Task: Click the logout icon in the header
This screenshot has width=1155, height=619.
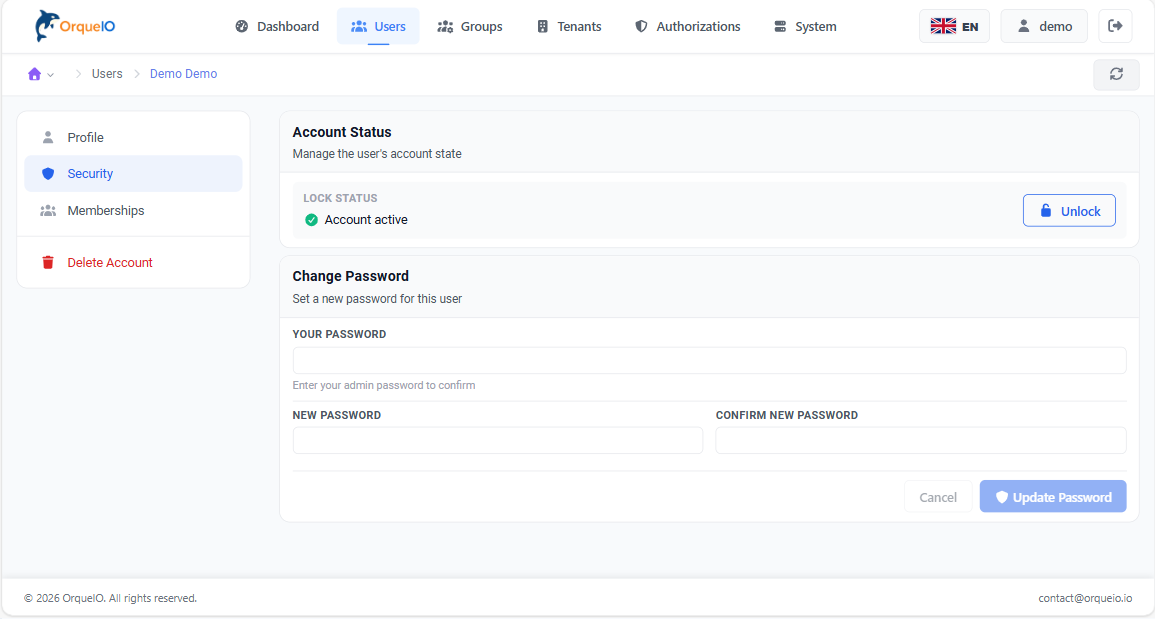Action: [x=1115, y=25]
